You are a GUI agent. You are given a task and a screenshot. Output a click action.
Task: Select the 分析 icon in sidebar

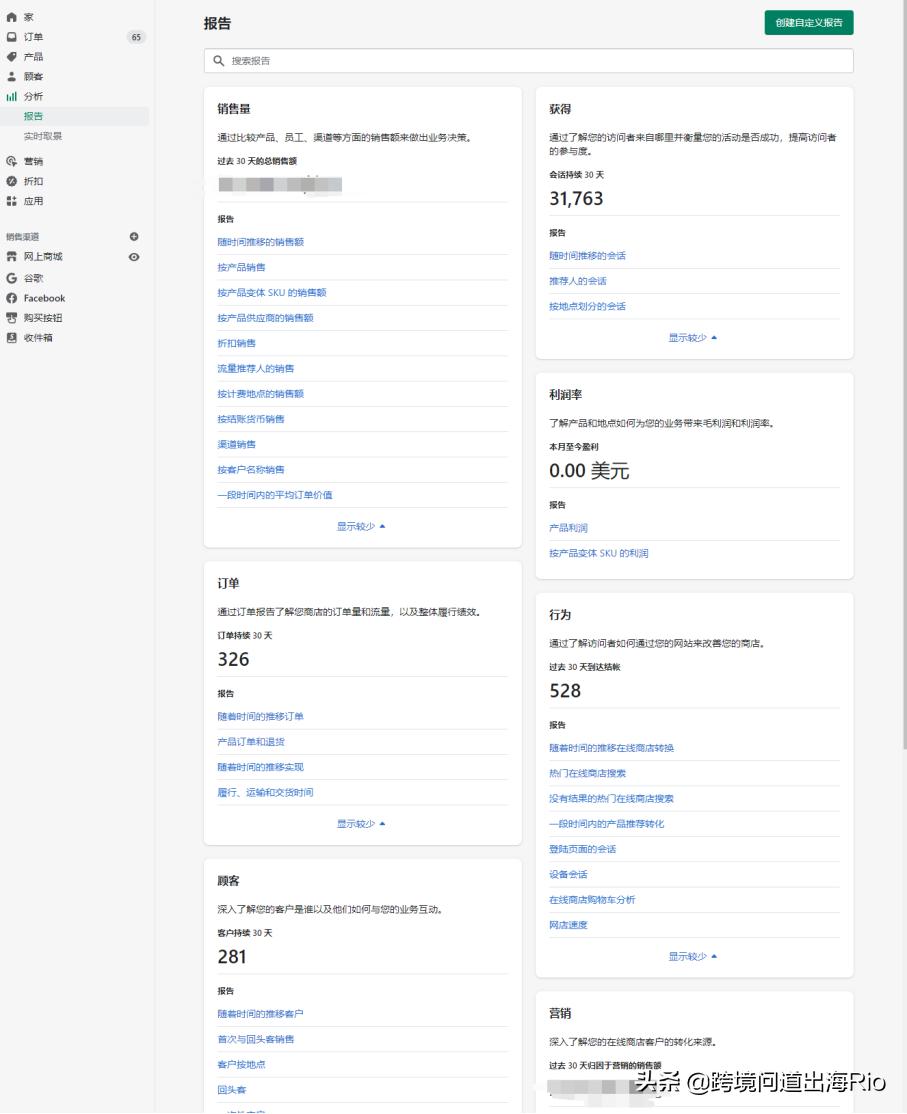pos(13,96)
